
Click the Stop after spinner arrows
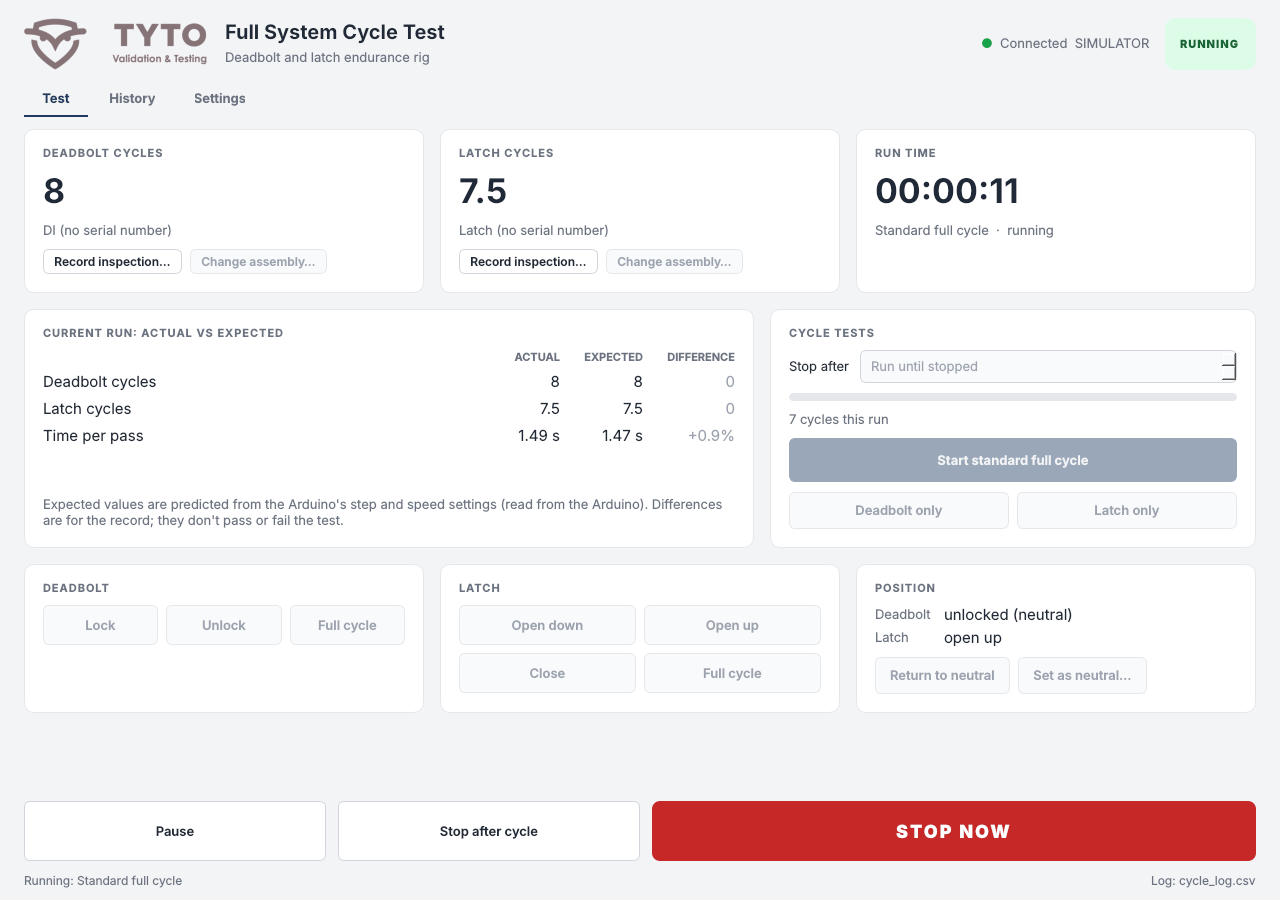tap(1229, 366)
